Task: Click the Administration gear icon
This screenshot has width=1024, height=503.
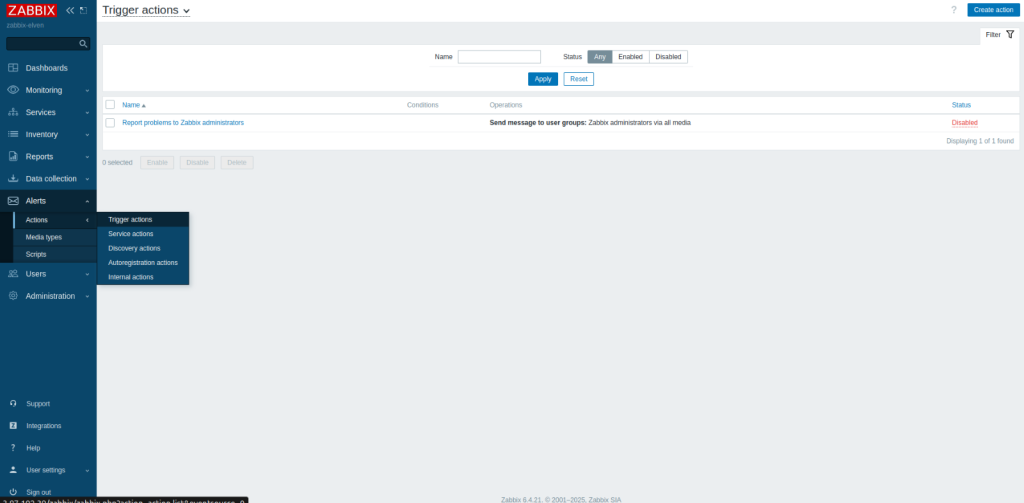Action: (x=13, y=296)
